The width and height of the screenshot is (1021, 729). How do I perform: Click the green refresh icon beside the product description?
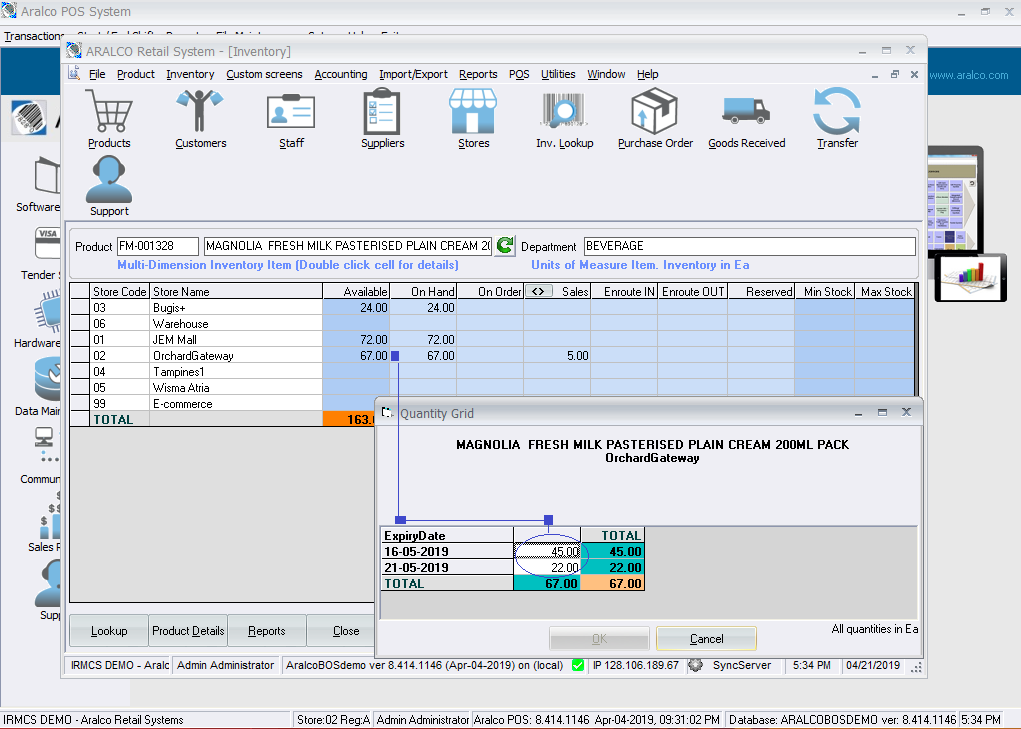pyautogui.click(x=504, y=245)
